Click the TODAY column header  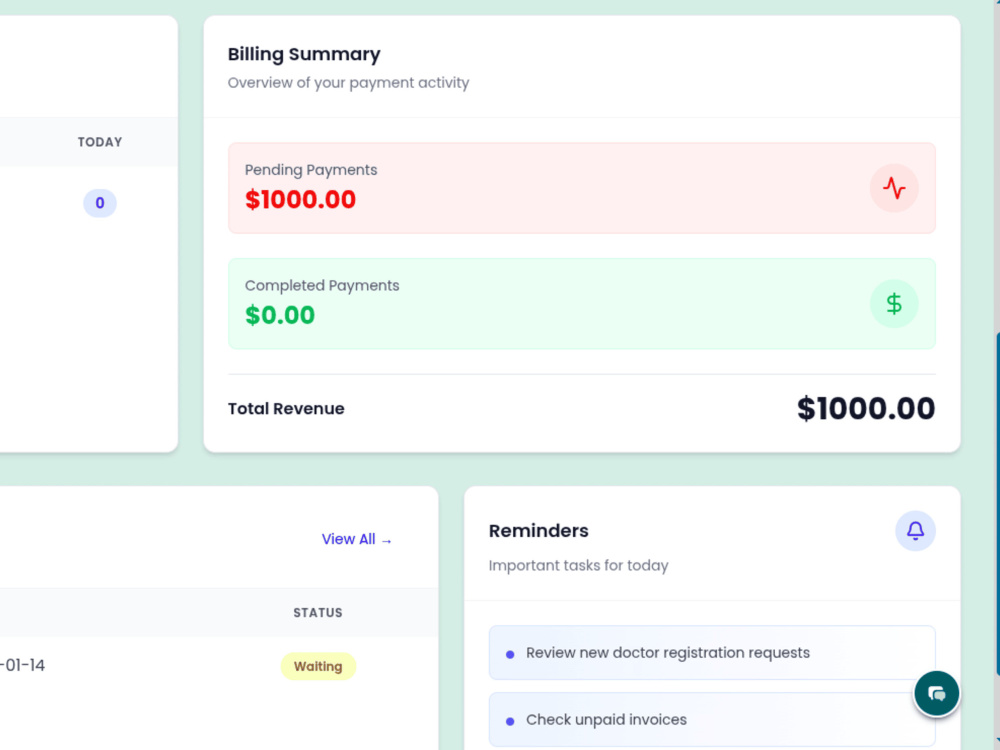click(100, 142)
